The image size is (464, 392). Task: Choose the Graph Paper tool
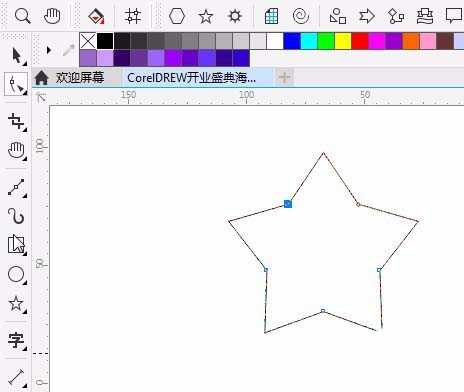point(271,16)
